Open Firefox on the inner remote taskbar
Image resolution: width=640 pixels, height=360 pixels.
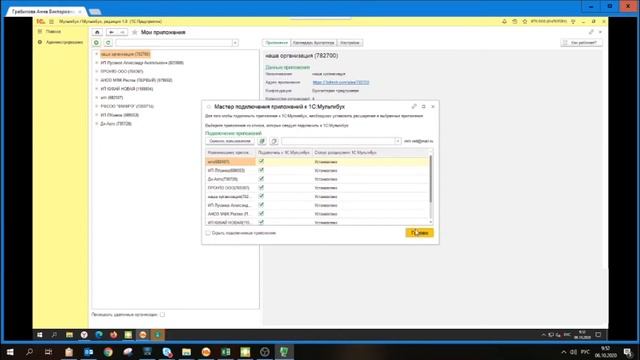113,335
